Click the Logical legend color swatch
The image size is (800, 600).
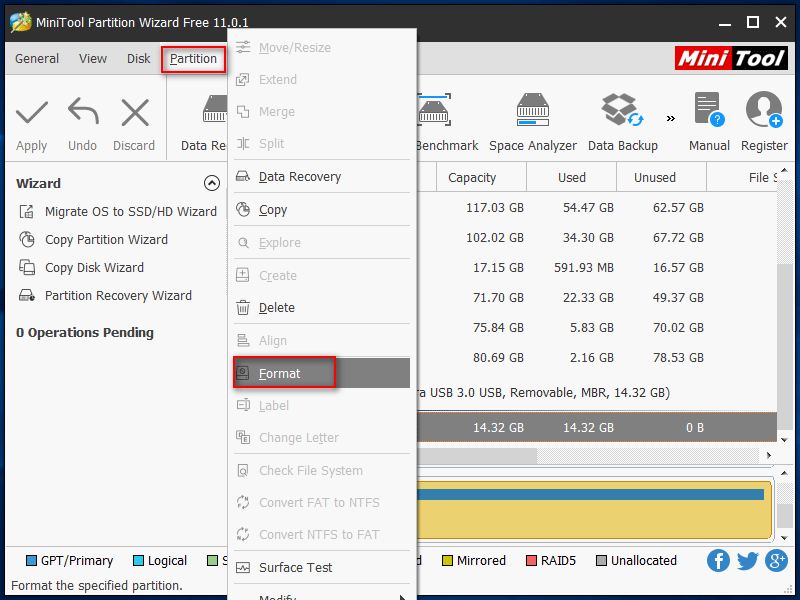click(x=138, y=561)
